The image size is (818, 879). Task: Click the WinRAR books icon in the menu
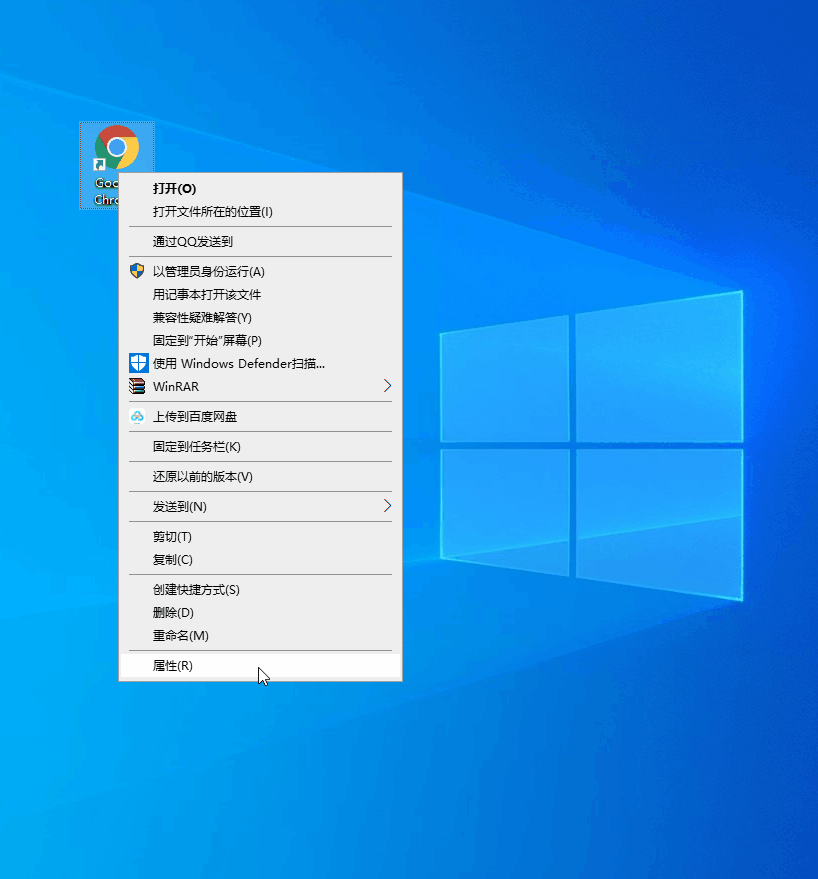(x=138, y=386)
